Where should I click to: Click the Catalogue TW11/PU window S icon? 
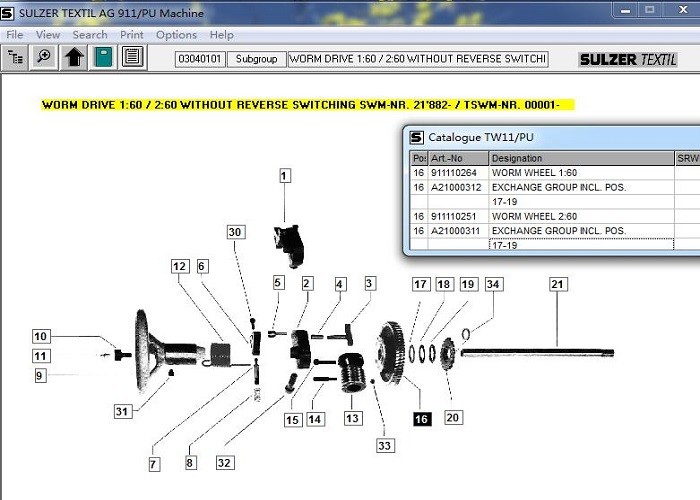(x=417, y=138)
